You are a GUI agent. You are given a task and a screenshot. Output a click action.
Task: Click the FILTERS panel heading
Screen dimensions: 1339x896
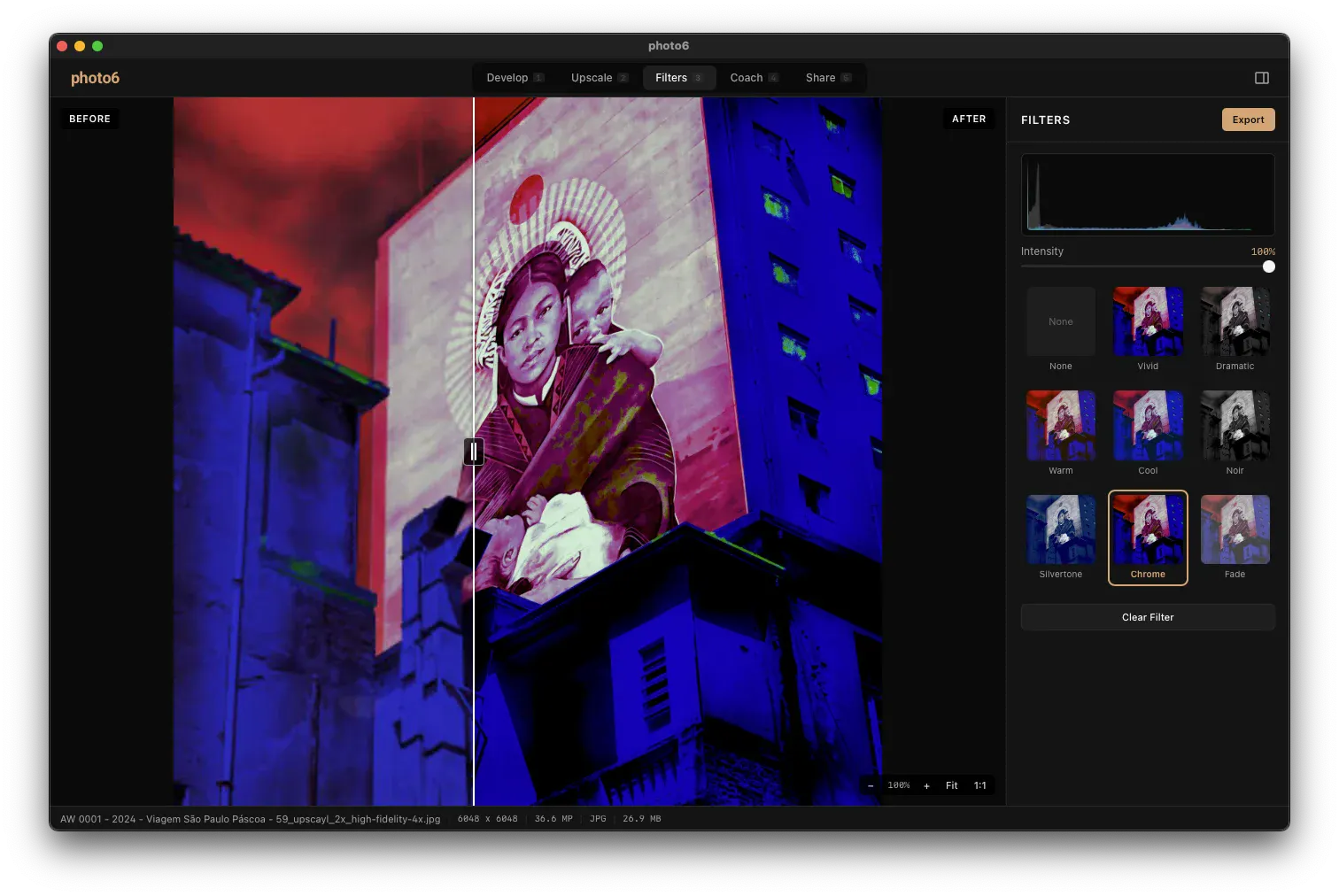click(1045, 120)
